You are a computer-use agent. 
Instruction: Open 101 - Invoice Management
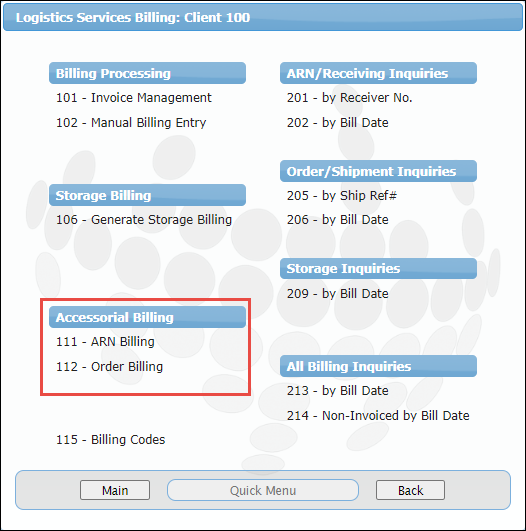pyautogui.click(x=133, y=98)
